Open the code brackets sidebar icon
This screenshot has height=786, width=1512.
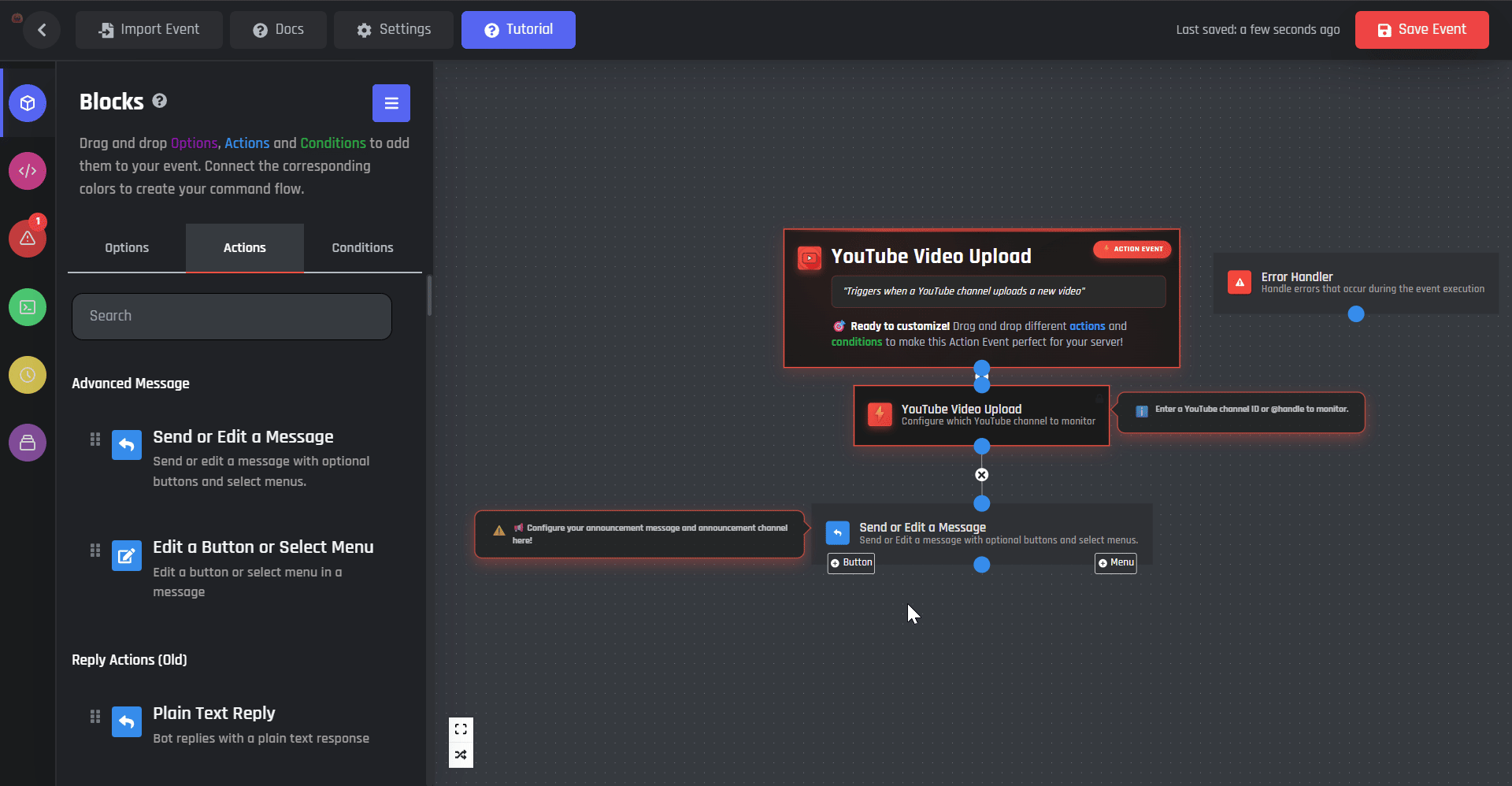[28, 171]
